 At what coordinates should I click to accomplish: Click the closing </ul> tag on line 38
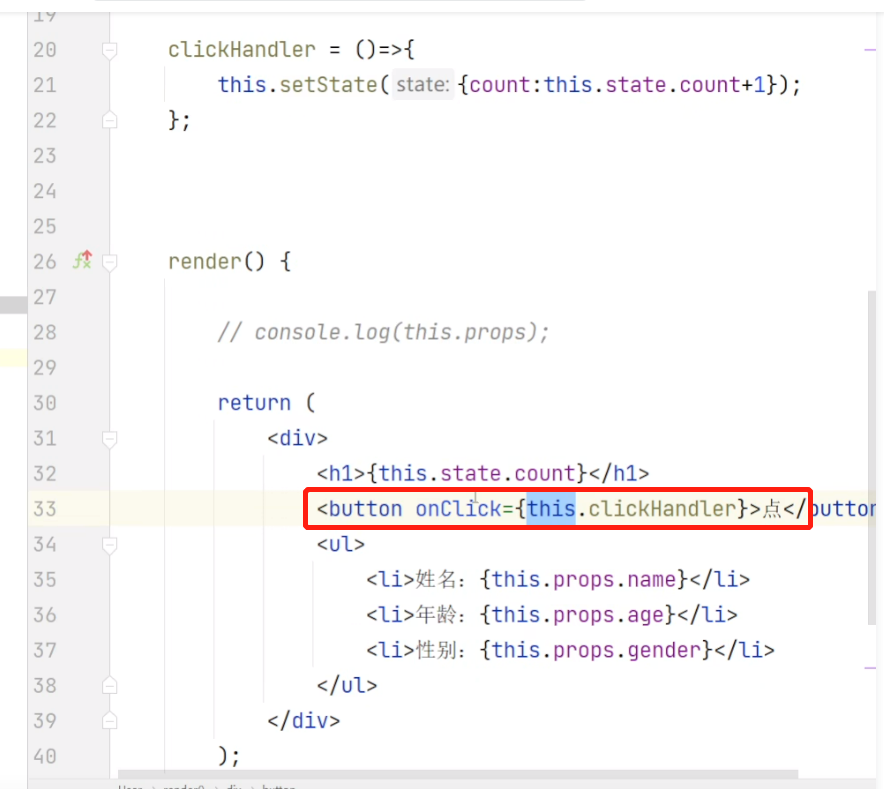(347, 685)
